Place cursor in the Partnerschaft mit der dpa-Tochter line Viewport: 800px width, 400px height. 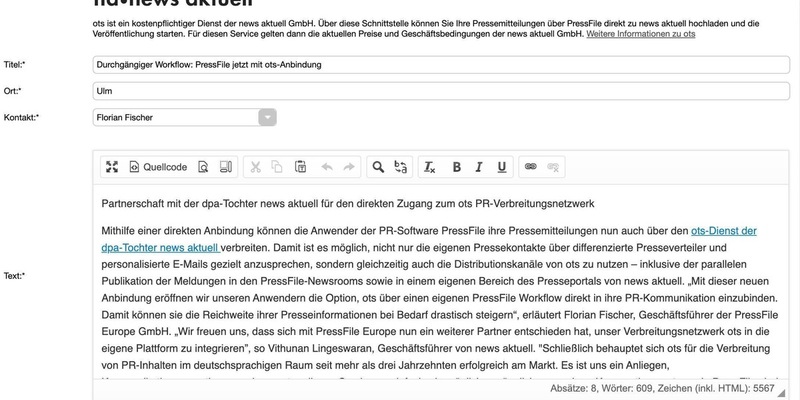coord(347,204)
